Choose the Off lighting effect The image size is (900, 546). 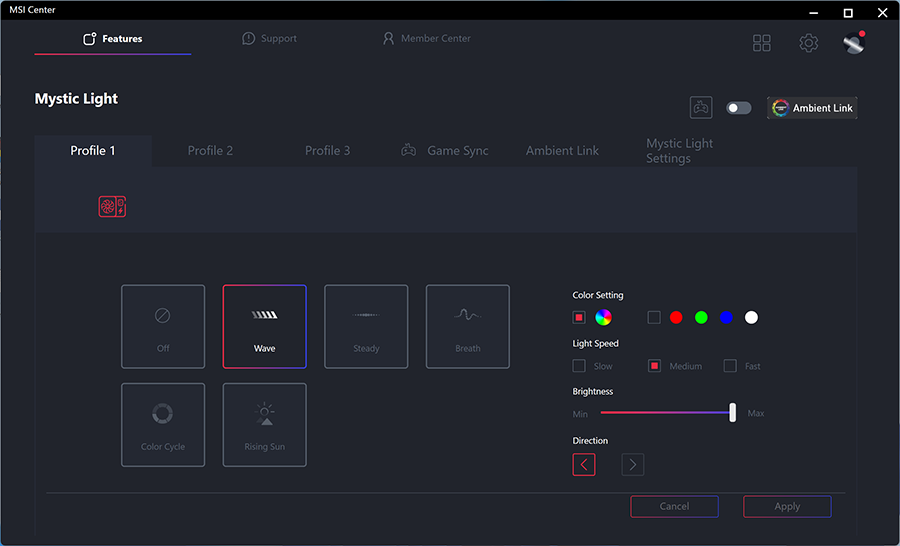click(x=163, y=327)
